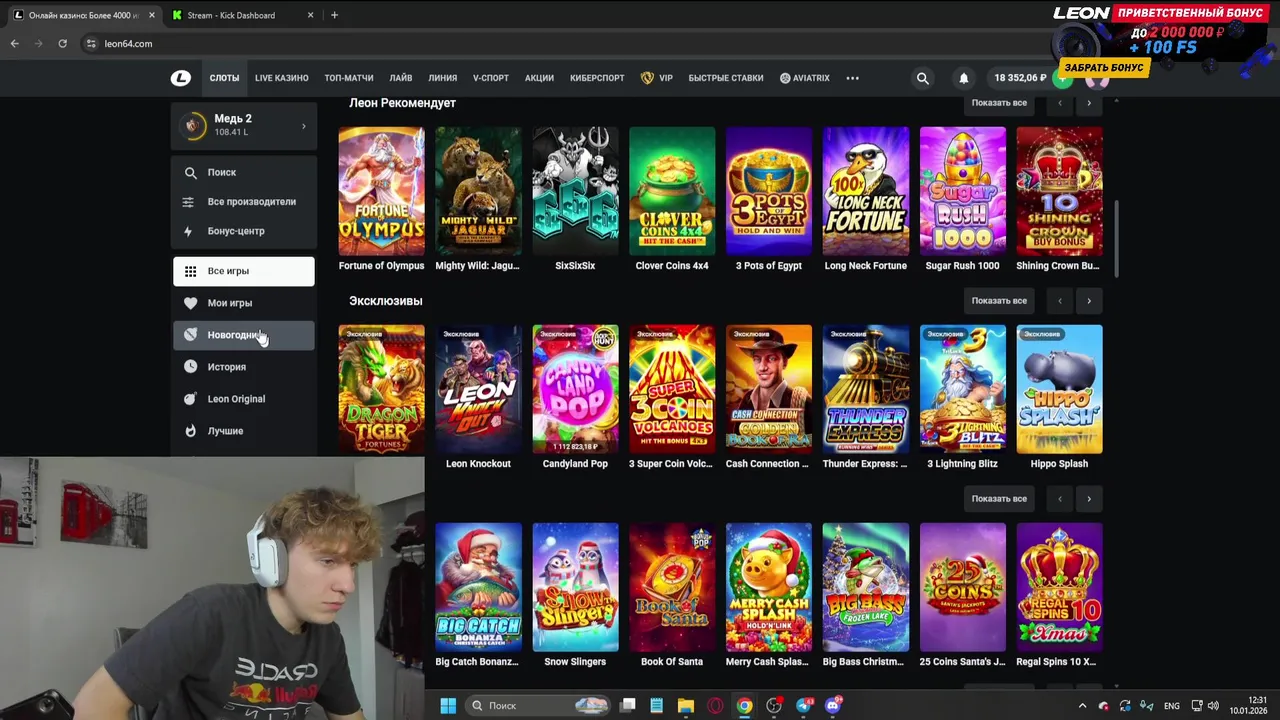Click the Leon logo icon
Viewport: 1280px width, 720px height.
pyautogui.click(x=181, y=78)
